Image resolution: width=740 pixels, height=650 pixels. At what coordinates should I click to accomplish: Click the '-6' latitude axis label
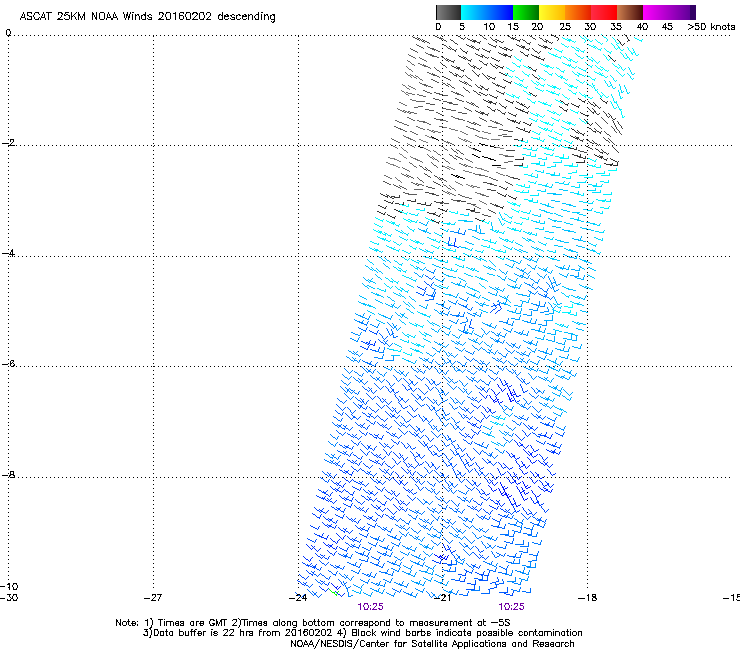8,363
